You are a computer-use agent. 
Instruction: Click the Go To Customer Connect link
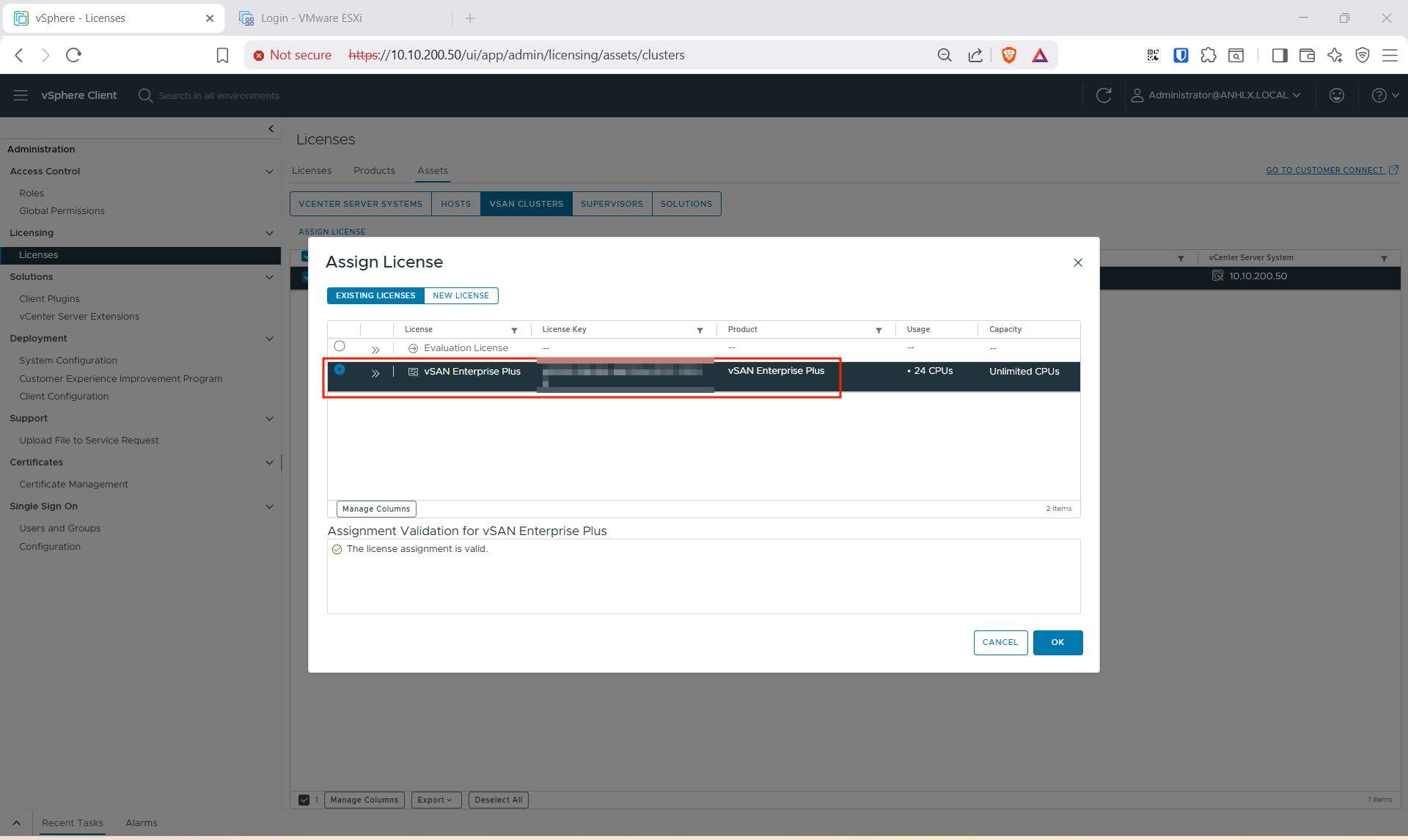tap(1332, 170)
